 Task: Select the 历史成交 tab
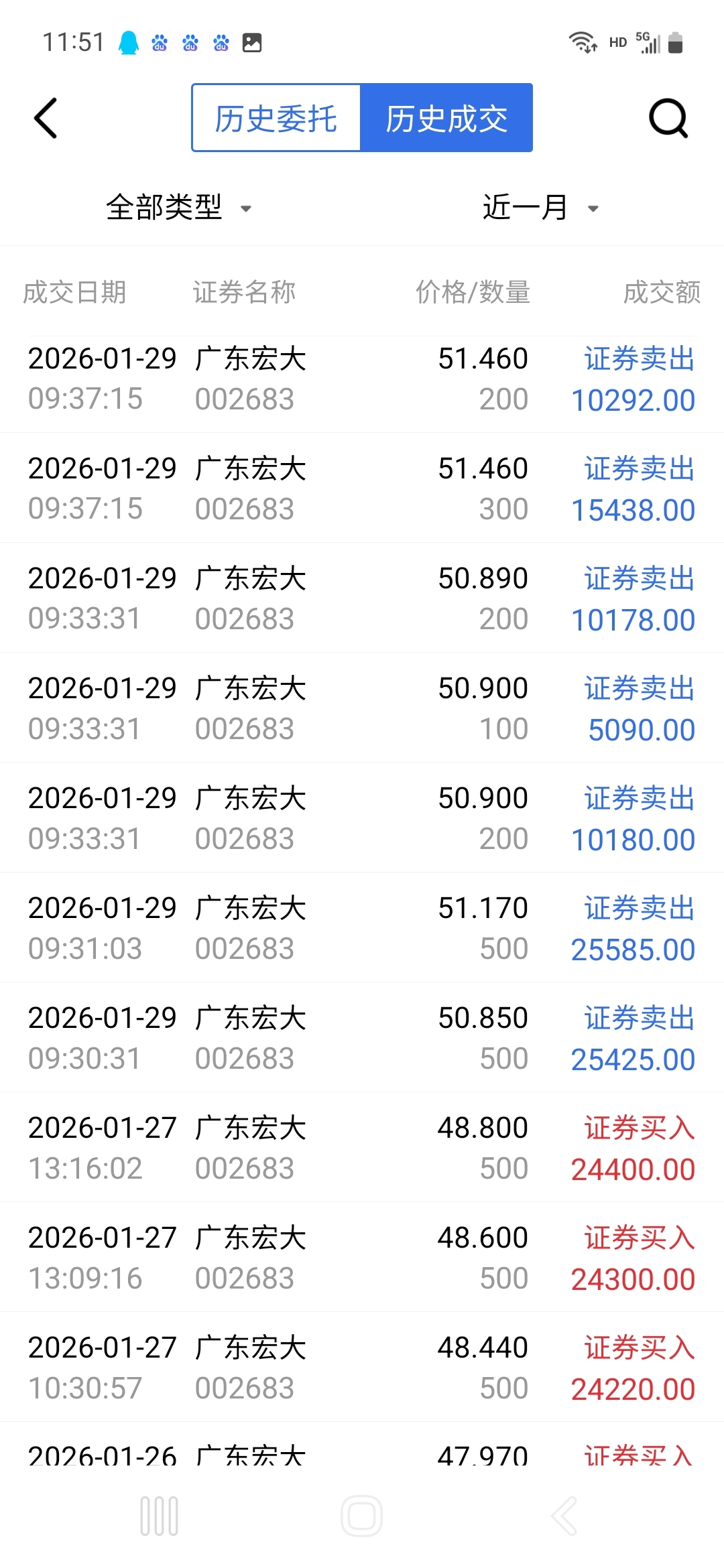click(x=446, y=119)
